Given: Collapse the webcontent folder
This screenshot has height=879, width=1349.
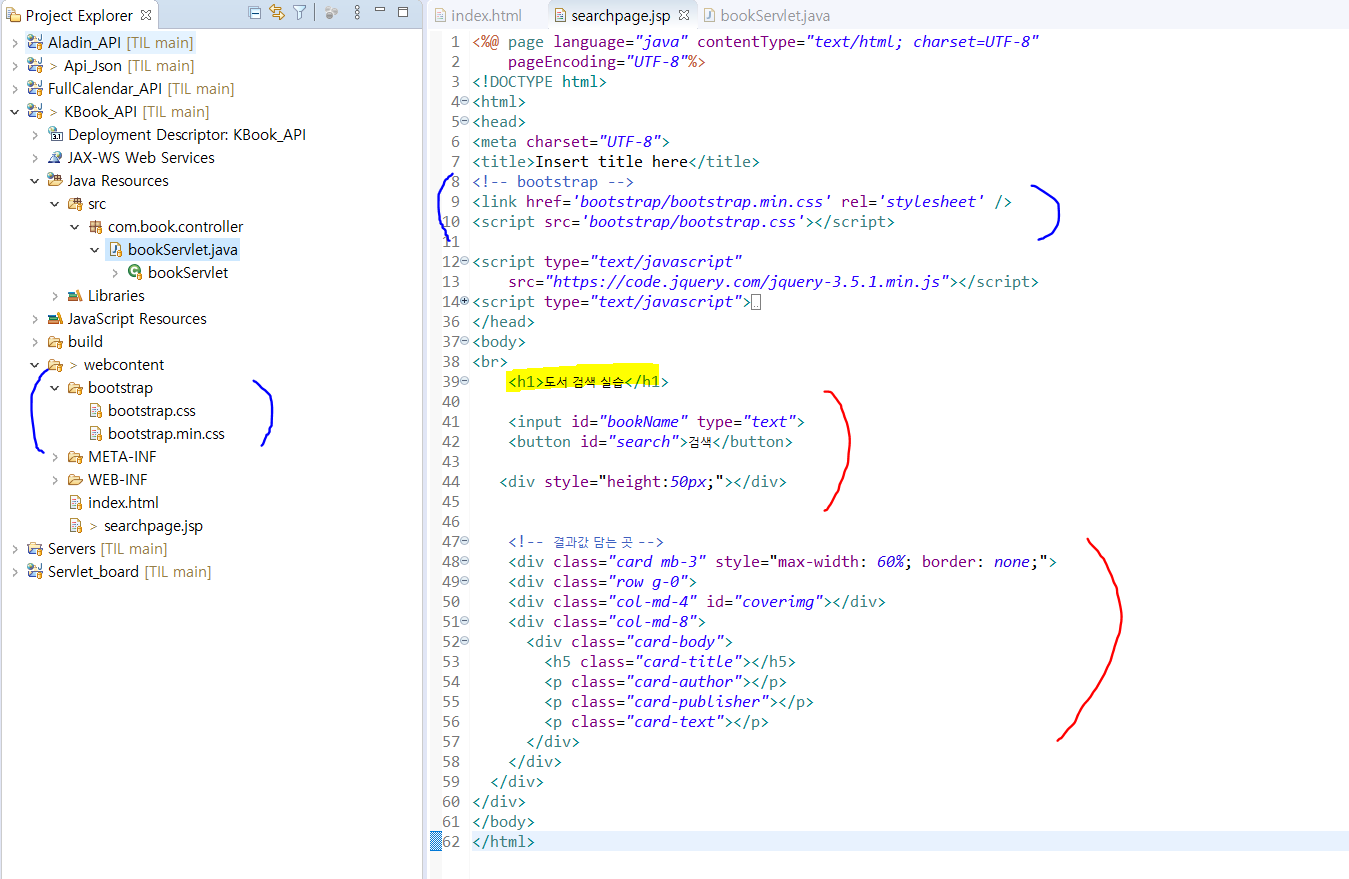Looking at the screenshot, I should coord(35,365).
